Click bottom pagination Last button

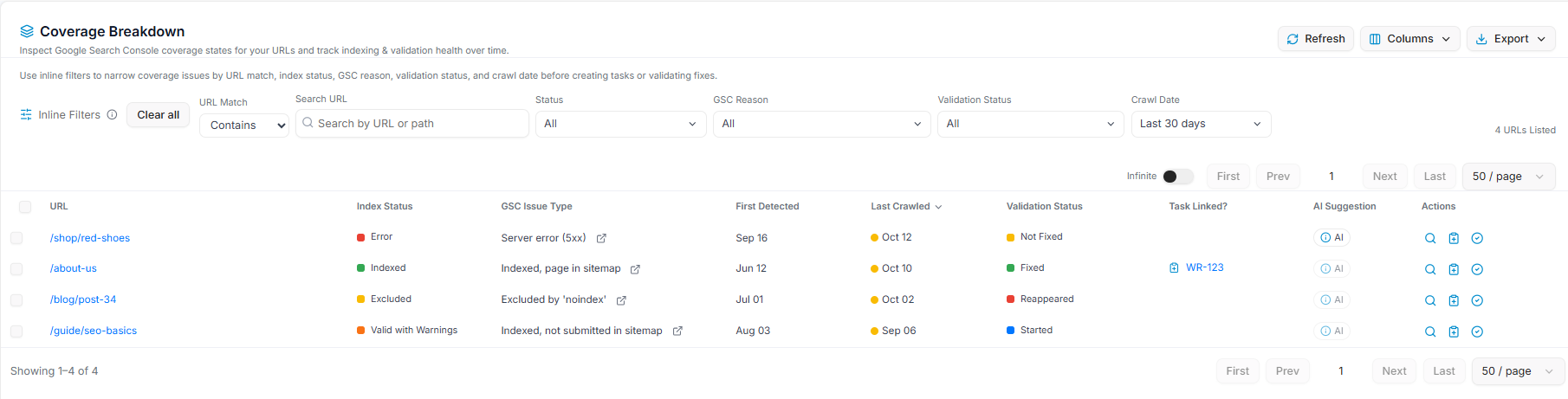pyautogui.click(x=1444, y=371)
